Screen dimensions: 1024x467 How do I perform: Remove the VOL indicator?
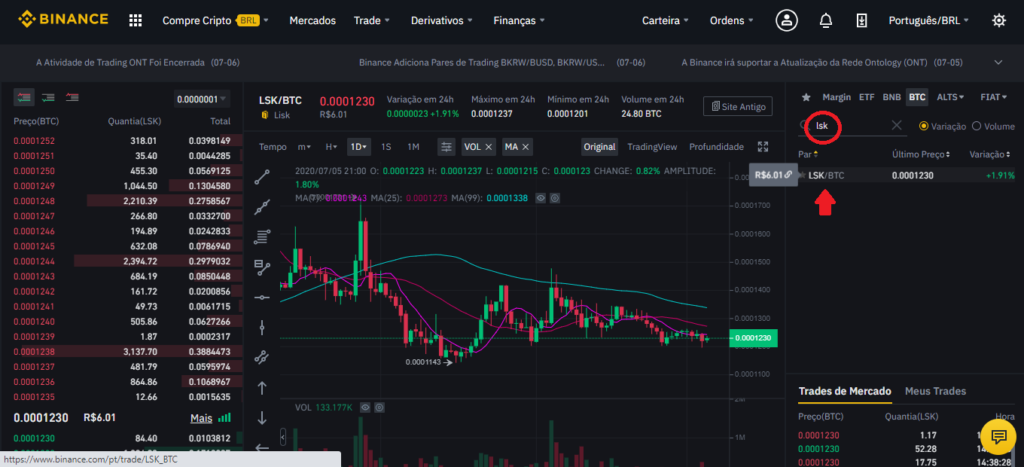(x=488, y=146)
